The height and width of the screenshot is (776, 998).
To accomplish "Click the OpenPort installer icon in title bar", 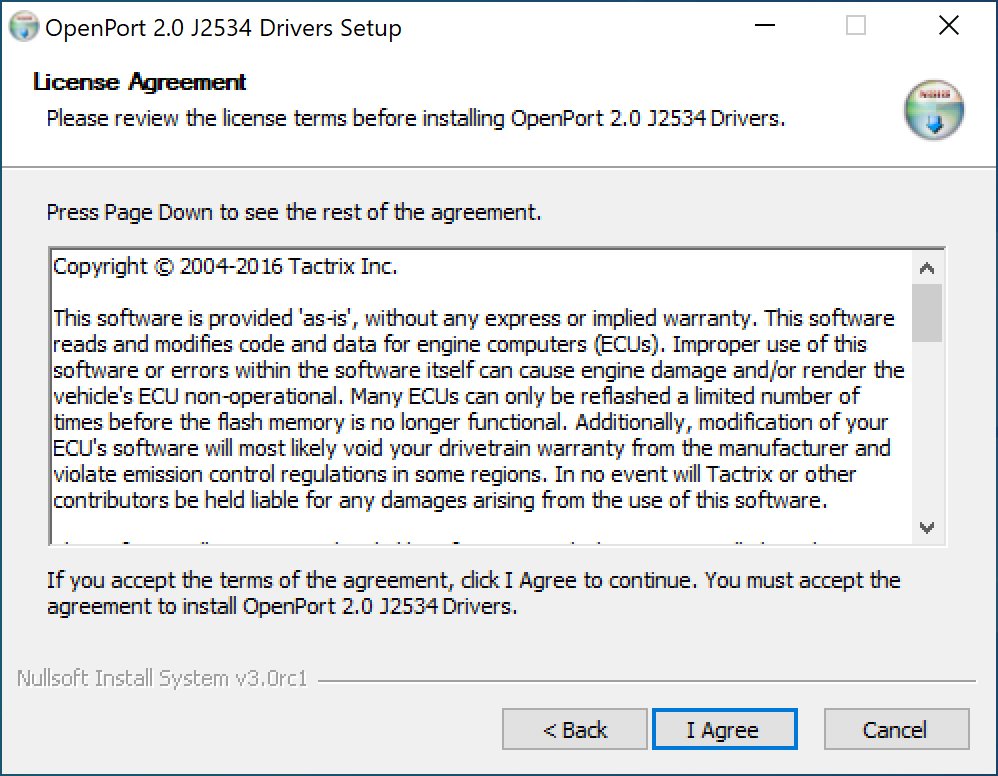I will click(x=24, y=27).
